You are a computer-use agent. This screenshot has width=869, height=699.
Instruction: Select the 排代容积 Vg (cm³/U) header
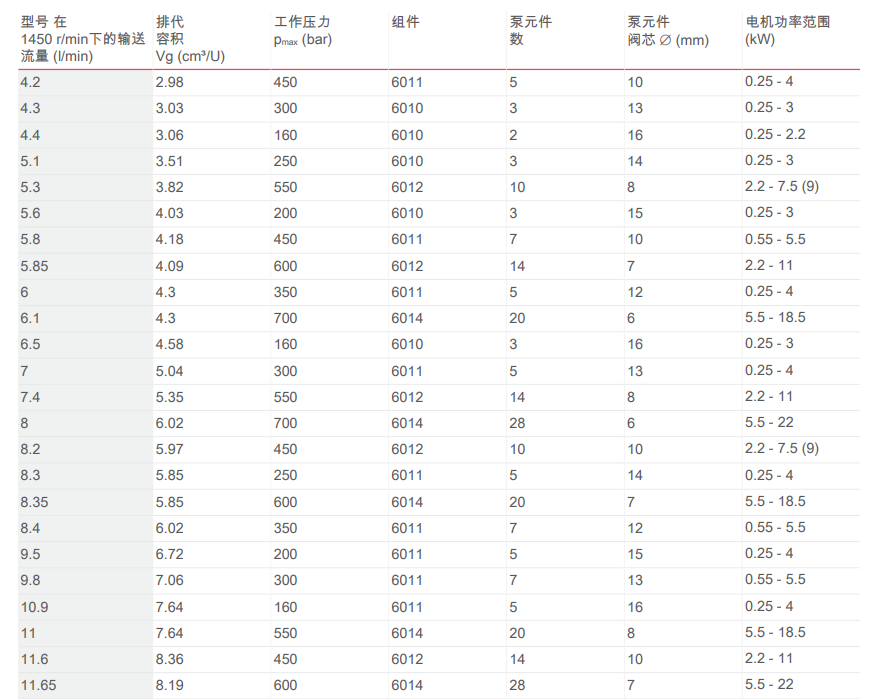[x=190, y=39]
